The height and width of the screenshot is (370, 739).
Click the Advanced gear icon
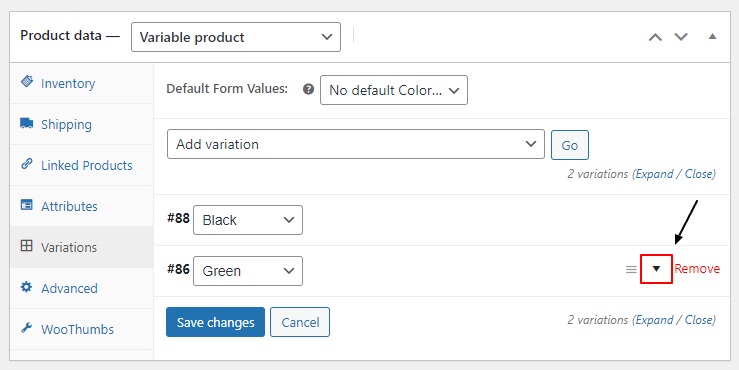click(x=27, y=287)
